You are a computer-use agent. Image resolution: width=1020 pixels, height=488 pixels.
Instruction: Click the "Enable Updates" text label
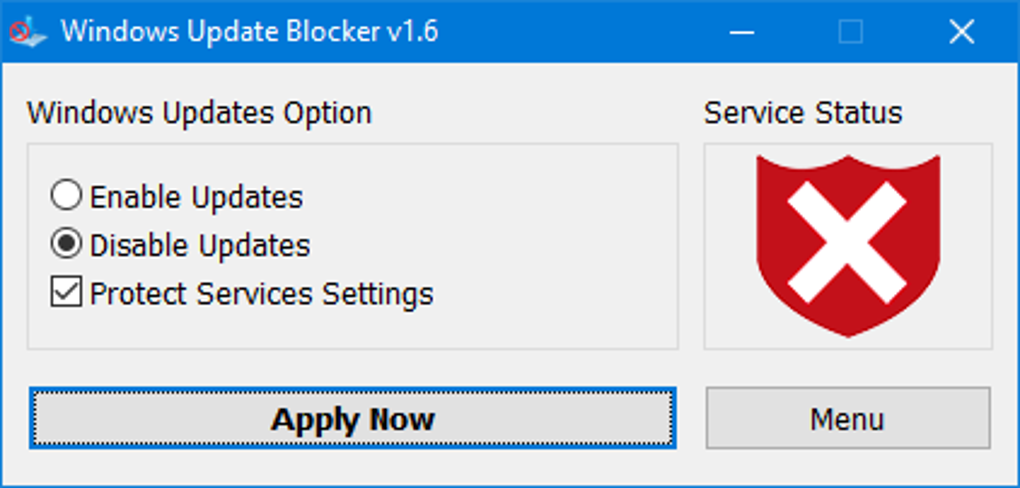coord(196,197)
